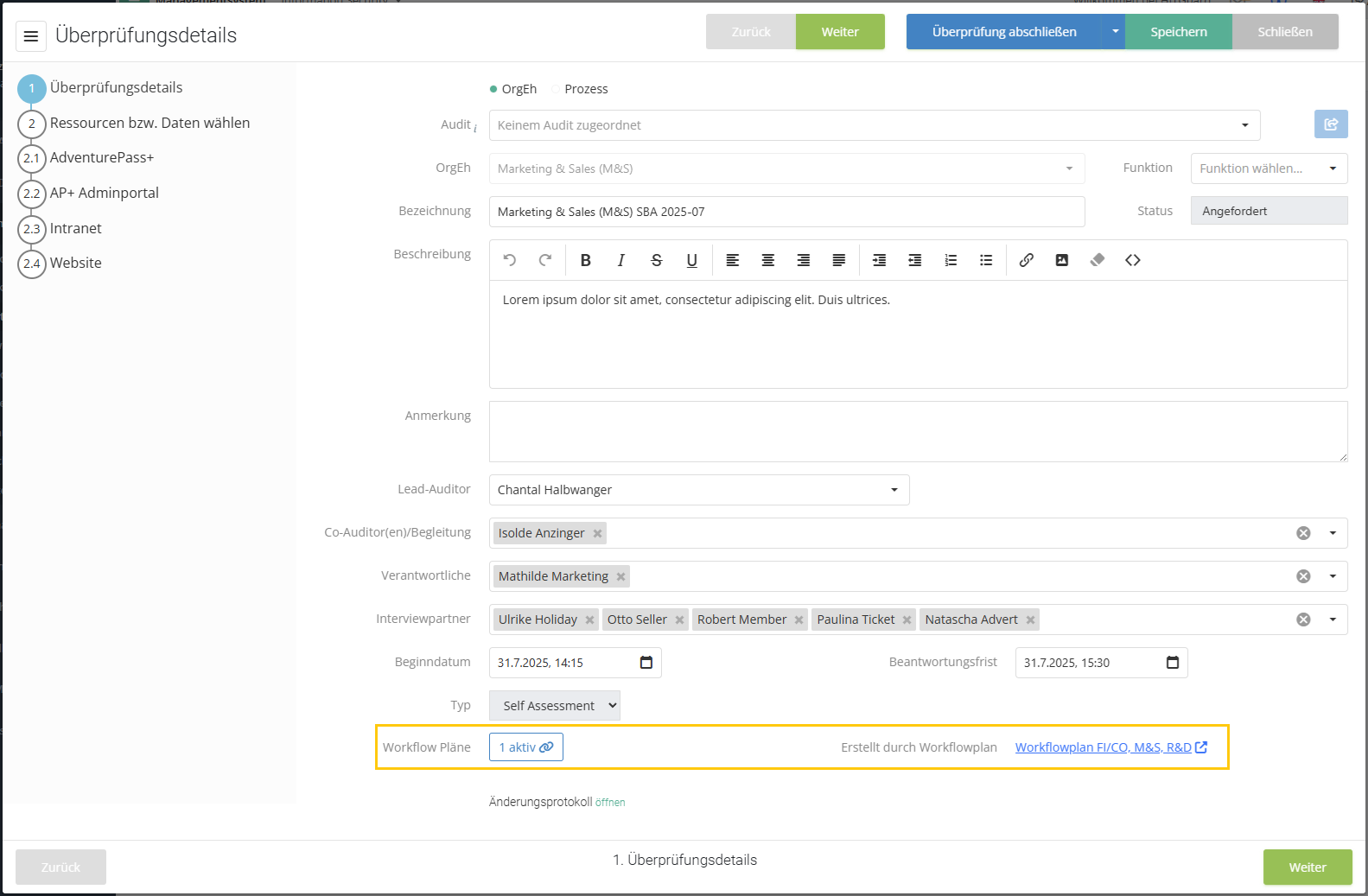Insert a link using the link icon
Viewport: 1368px width, 896px height.
(1026, 260)
